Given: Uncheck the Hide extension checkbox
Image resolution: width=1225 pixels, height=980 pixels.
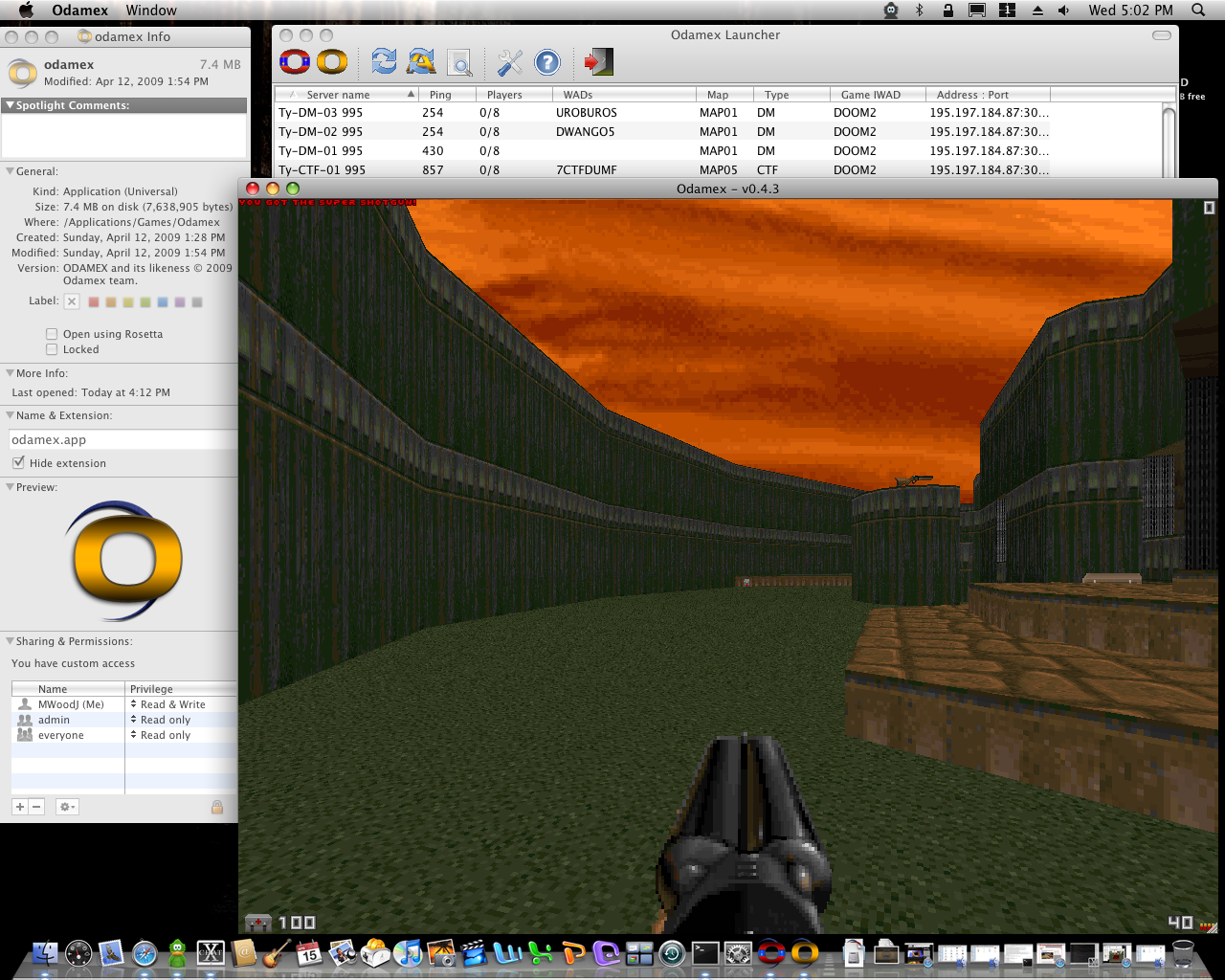Looking at the screenshot, I should (18, 463).
